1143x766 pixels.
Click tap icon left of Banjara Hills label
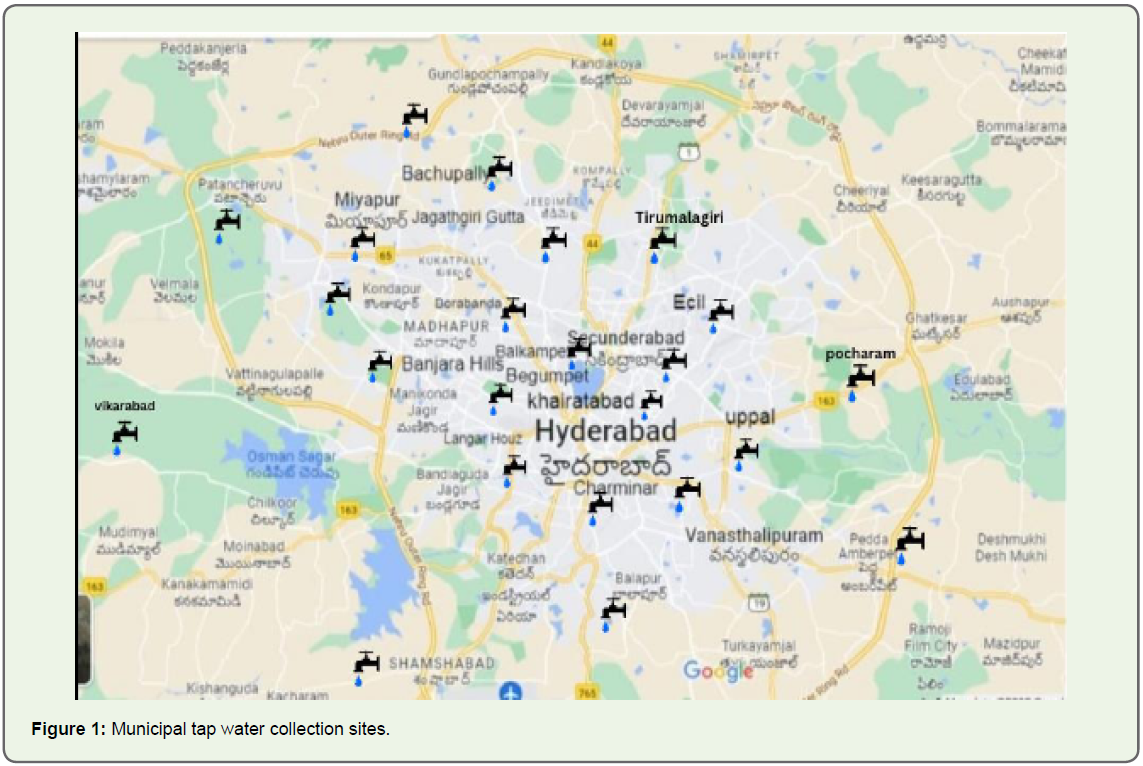pyautogui.click(x=379, y=365)
